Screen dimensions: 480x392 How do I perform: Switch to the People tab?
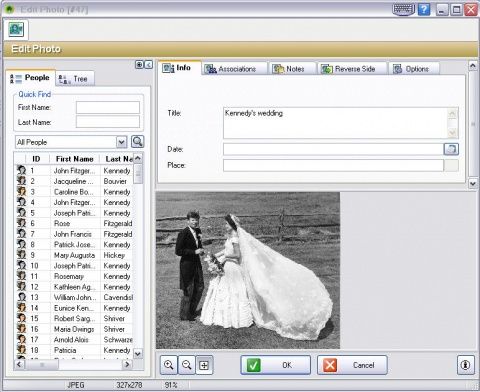[x=30, y=78]
